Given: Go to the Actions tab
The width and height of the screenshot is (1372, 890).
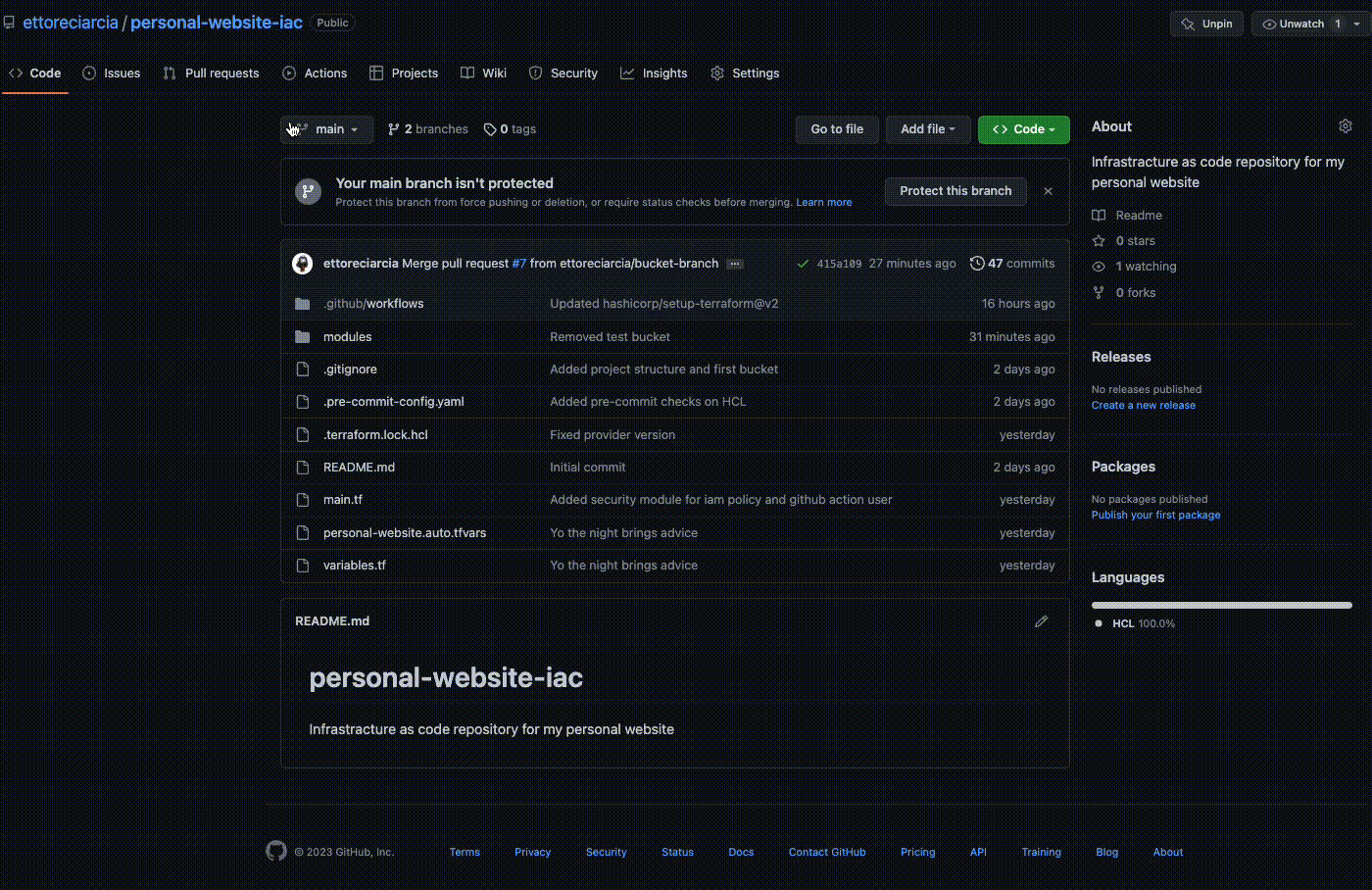Looking at the screenshot, I should tap(315, 74).
